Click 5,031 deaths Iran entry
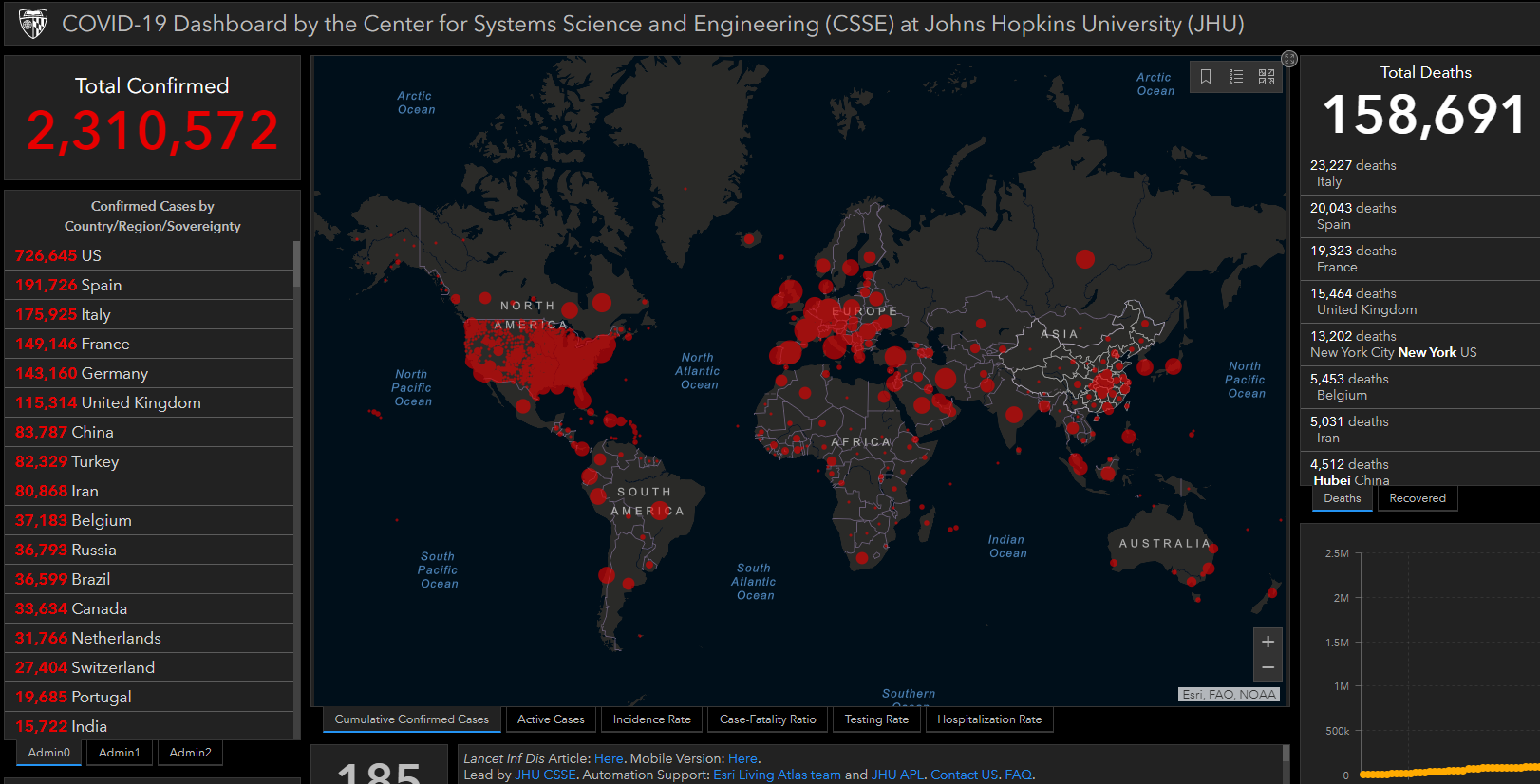Viewport: 1540px width, 784px height. click(x=1420, y=430)
